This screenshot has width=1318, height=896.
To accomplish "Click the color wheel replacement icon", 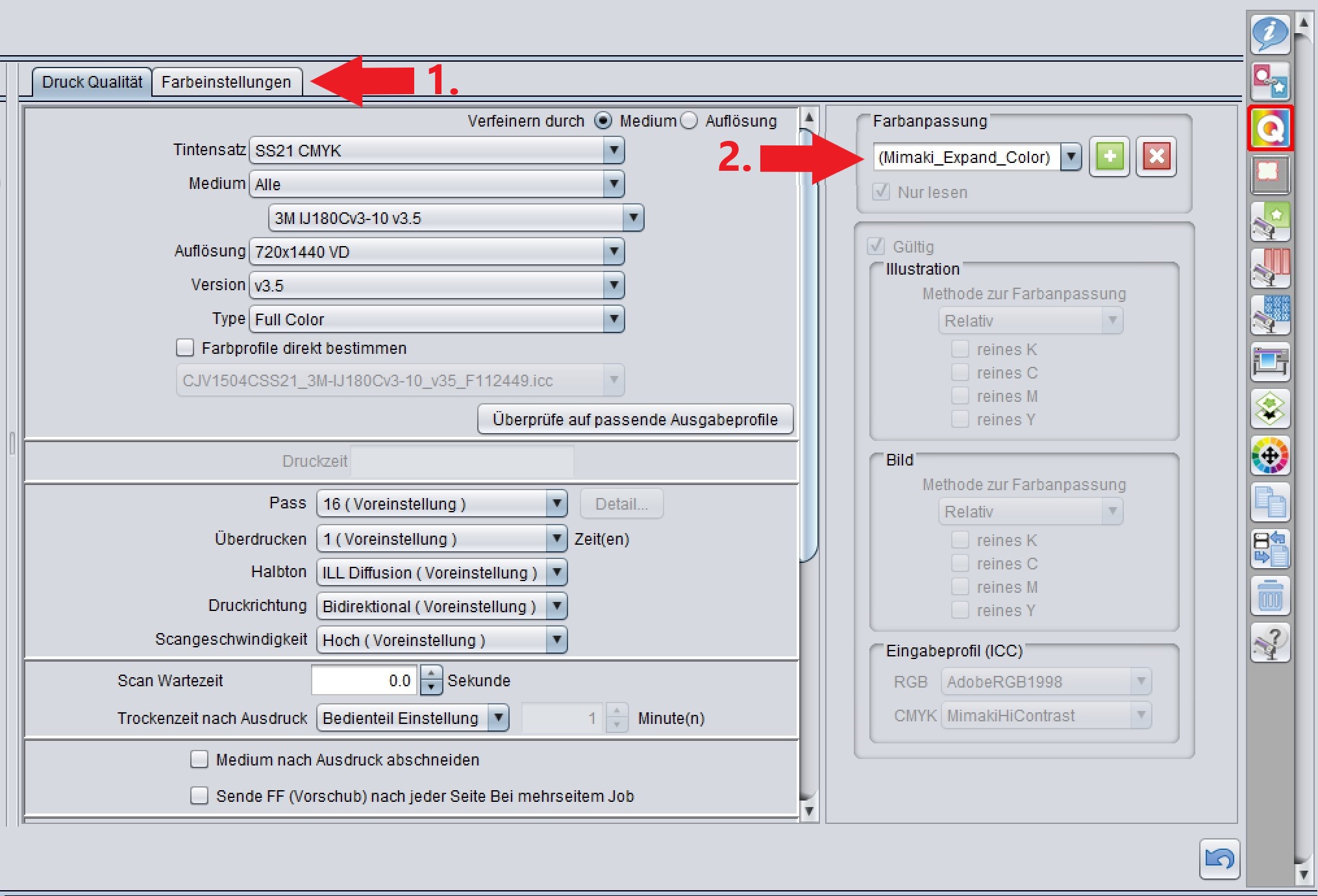I will pos(1270,455).
